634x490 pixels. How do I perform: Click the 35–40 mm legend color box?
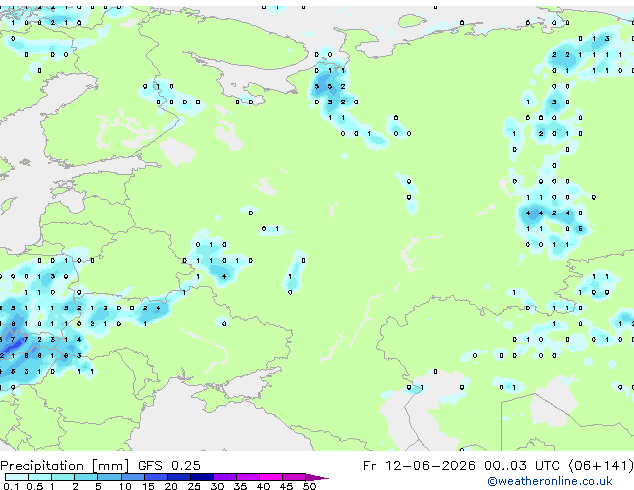point(248,477)
